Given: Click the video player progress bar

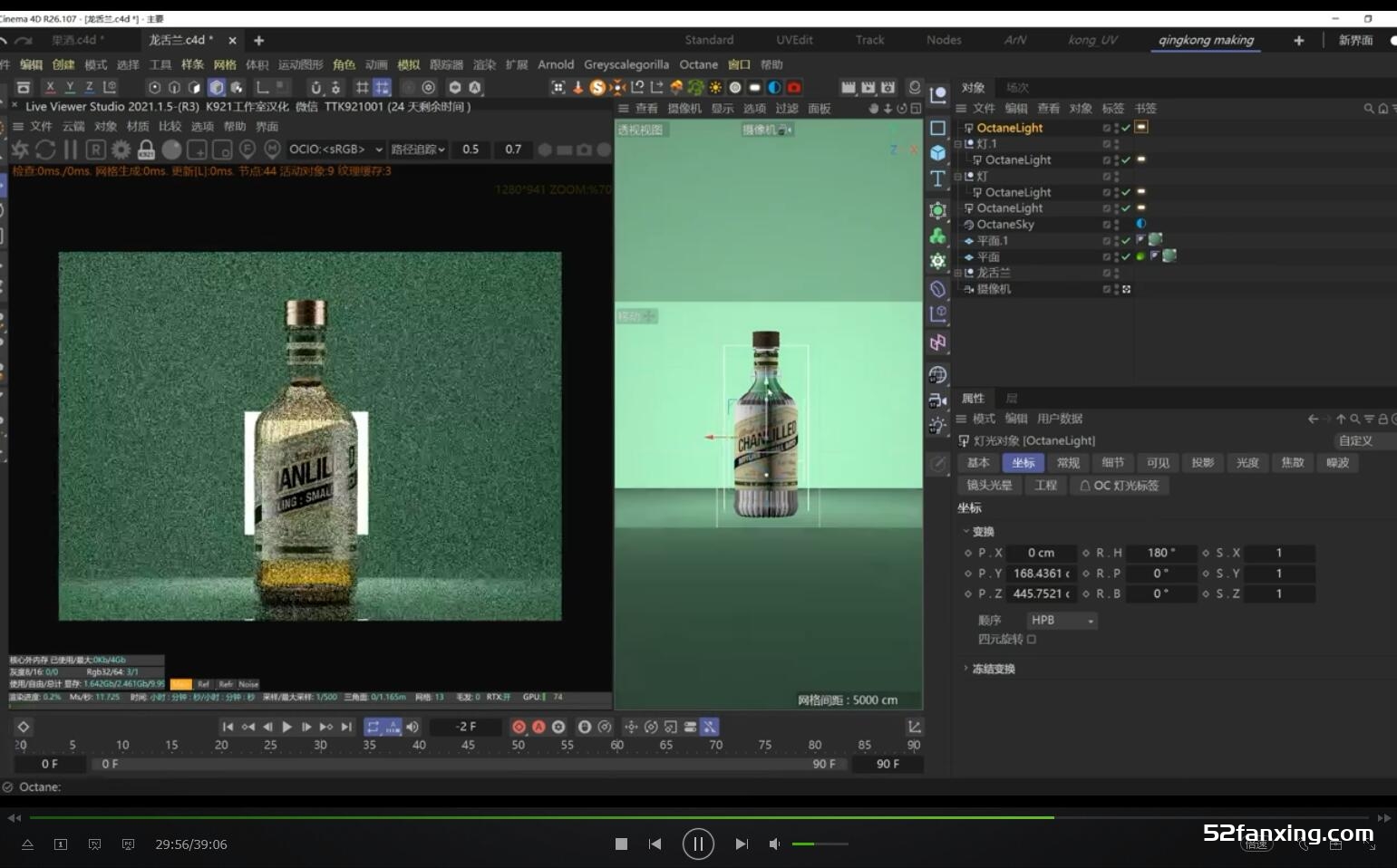Looking at the screenshot, I should [698, 817].
